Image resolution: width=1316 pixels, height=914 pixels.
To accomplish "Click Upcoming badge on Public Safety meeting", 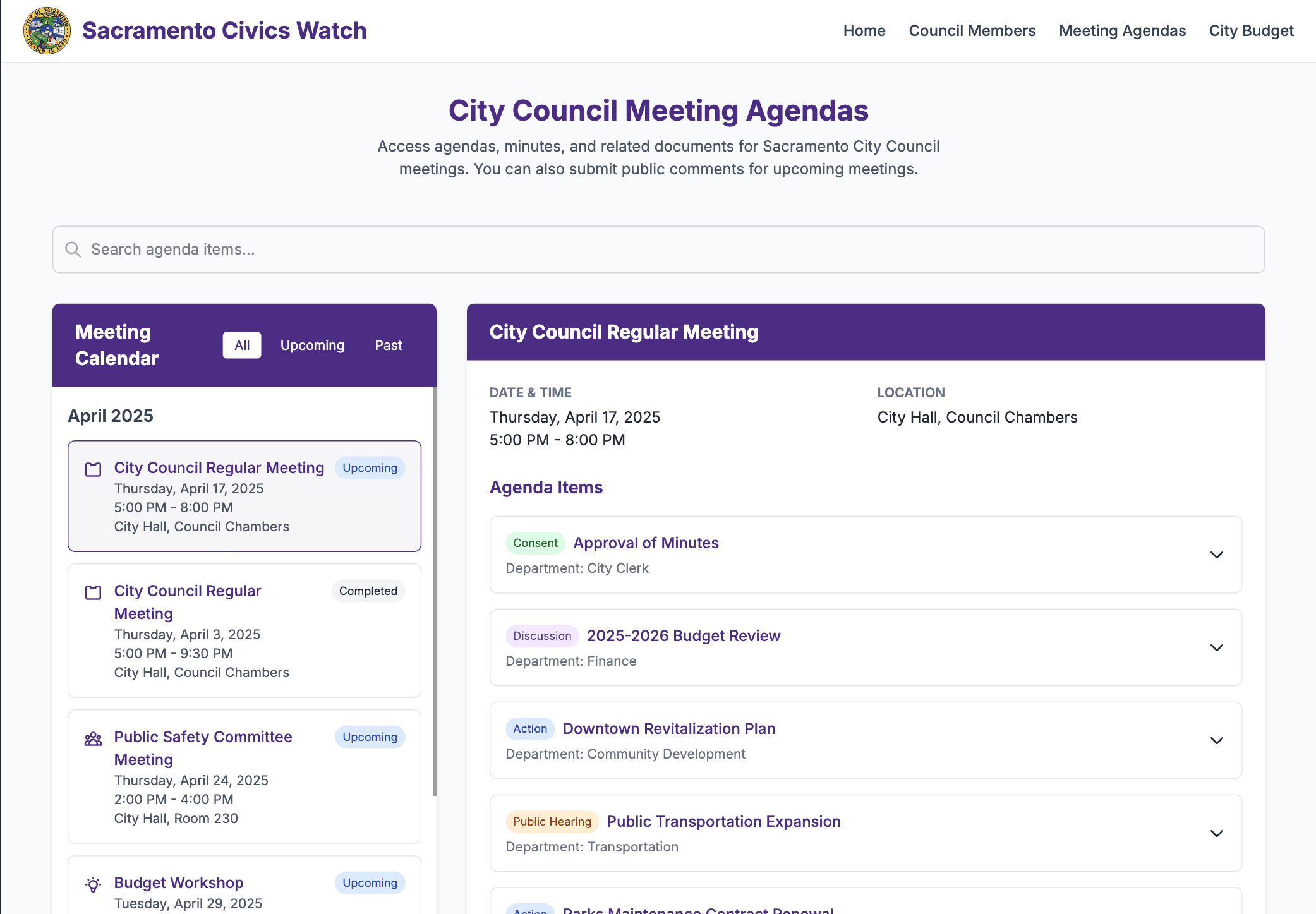I will pyautogui.click(x=370, y=737).
